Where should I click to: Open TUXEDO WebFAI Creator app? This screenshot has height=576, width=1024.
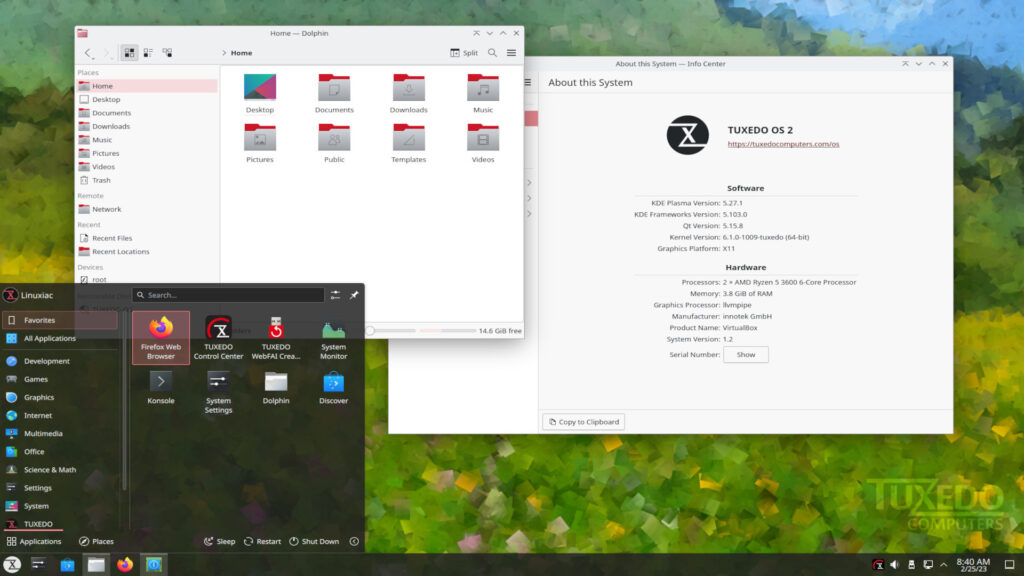tap(276, 337)
